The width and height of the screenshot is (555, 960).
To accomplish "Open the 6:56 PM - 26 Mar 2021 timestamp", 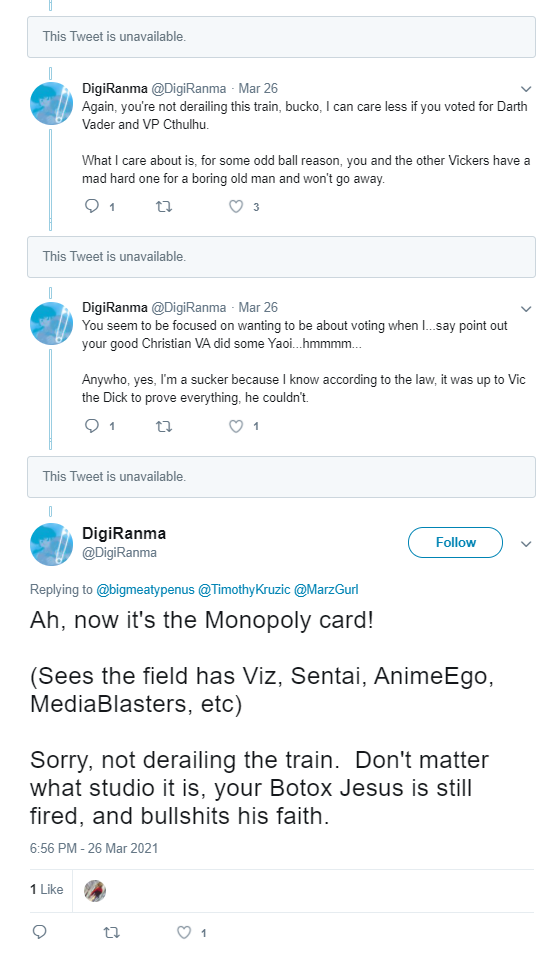I will 94,849.
